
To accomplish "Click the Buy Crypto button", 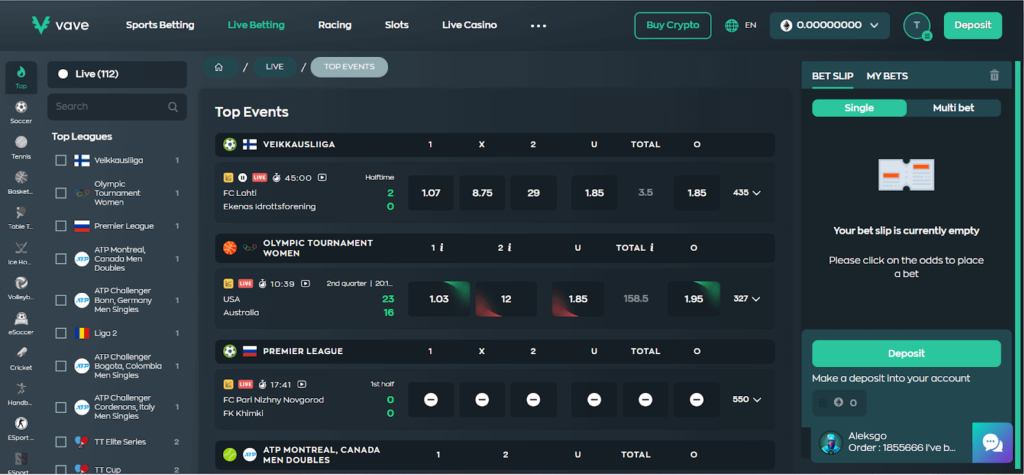I will point(673,25).
